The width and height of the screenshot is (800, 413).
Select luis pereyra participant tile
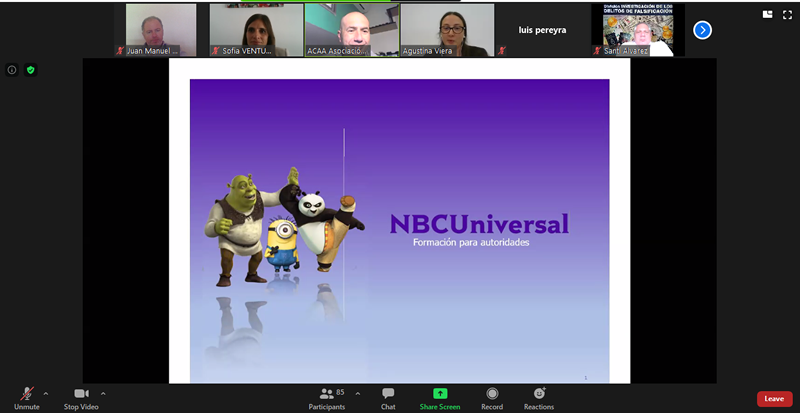[x=542, y=30]
